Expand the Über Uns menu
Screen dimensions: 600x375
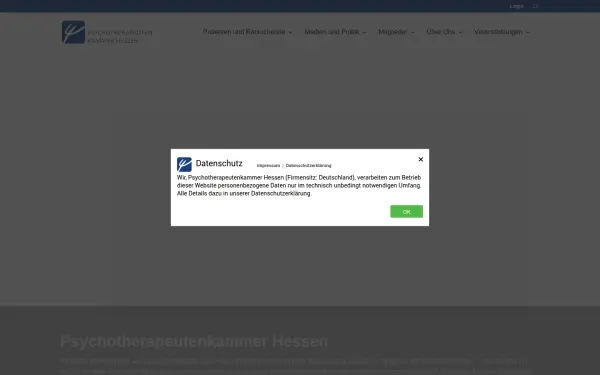point(444,32)
